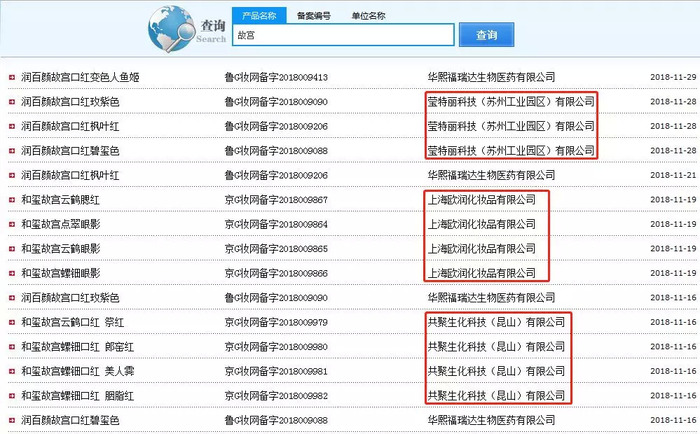Open product 和玺故宫螺钿口红 美人霁
Screen dimensions: 700x434
[x=77, y=371]
